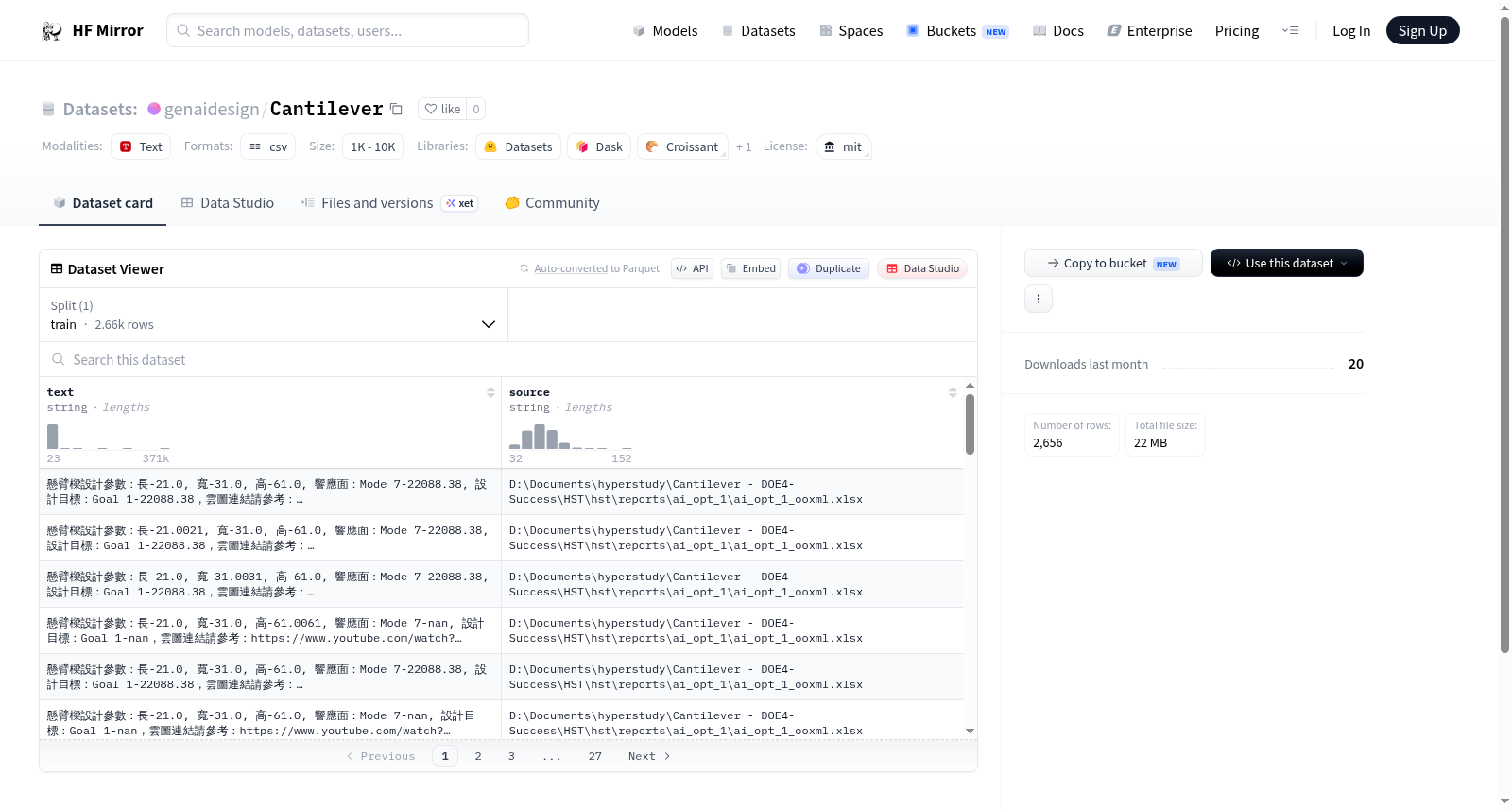1512x810 pixels.
Task: Go to pagination page 2
Action: tap(478, 756)
